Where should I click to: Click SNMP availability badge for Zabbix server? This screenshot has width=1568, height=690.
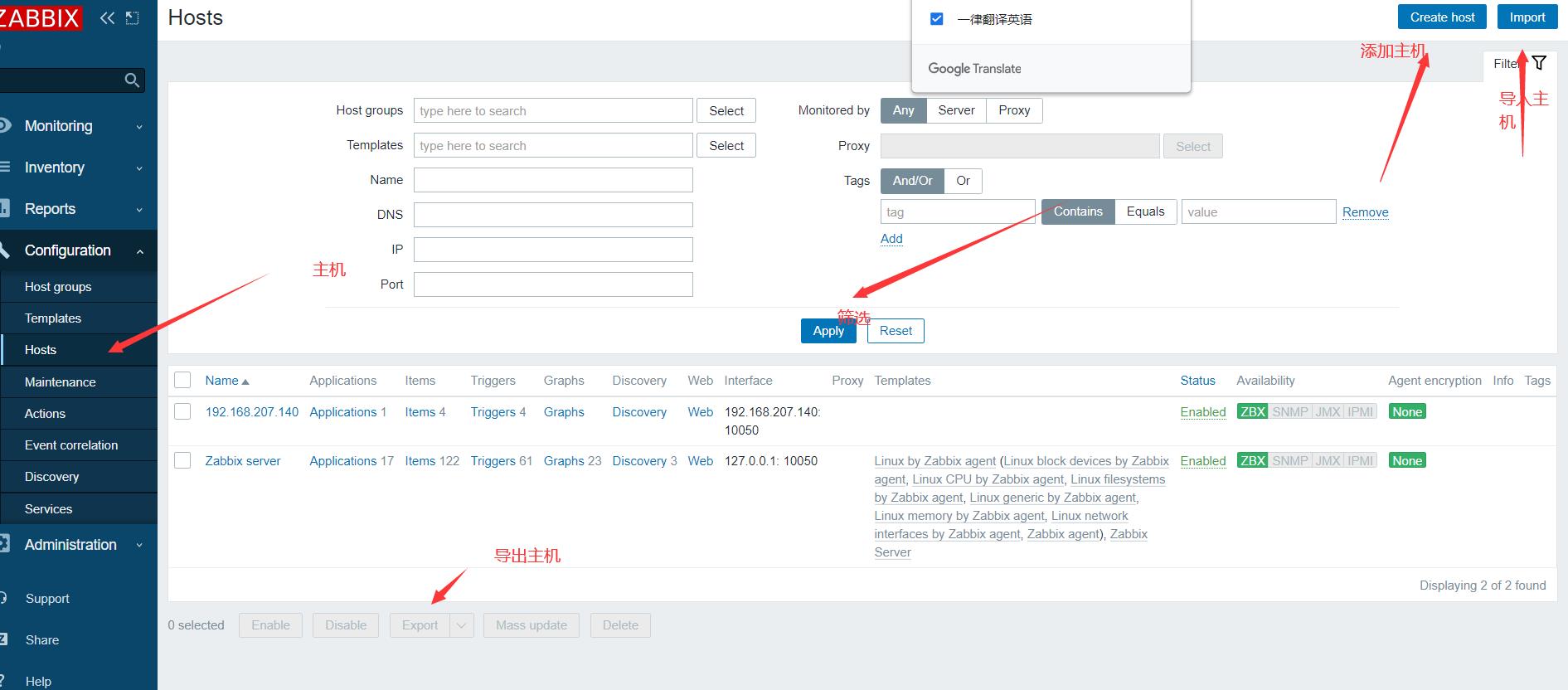click(1289, 460)
